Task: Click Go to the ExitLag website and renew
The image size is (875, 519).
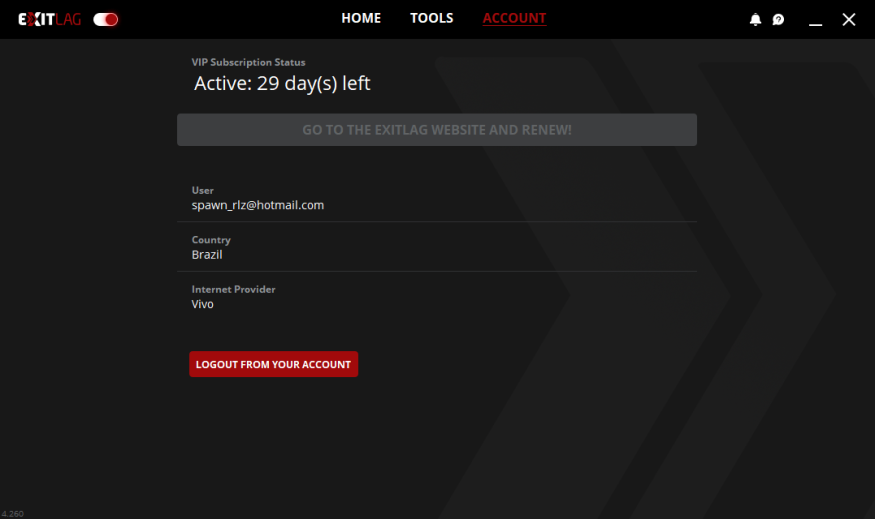Action: tap(436, 129)
